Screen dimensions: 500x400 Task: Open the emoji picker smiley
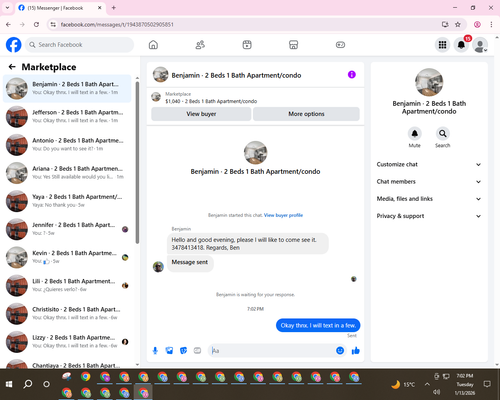click(x=340, y=350)
